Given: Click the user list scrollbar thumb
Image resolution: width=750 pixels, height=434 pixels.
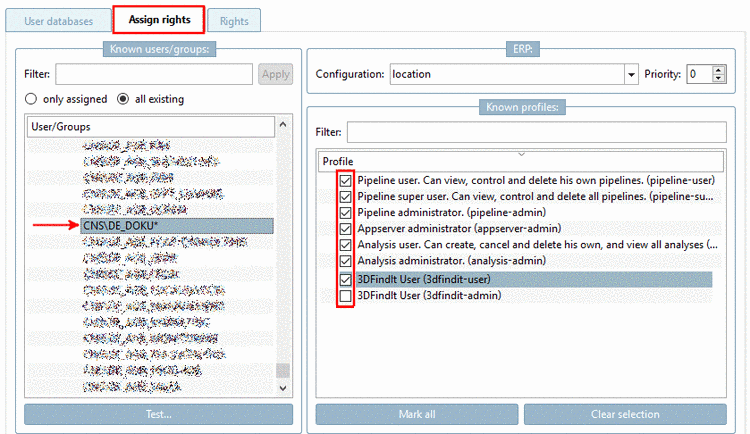Looking at the screenshot, I should point(283,370).
